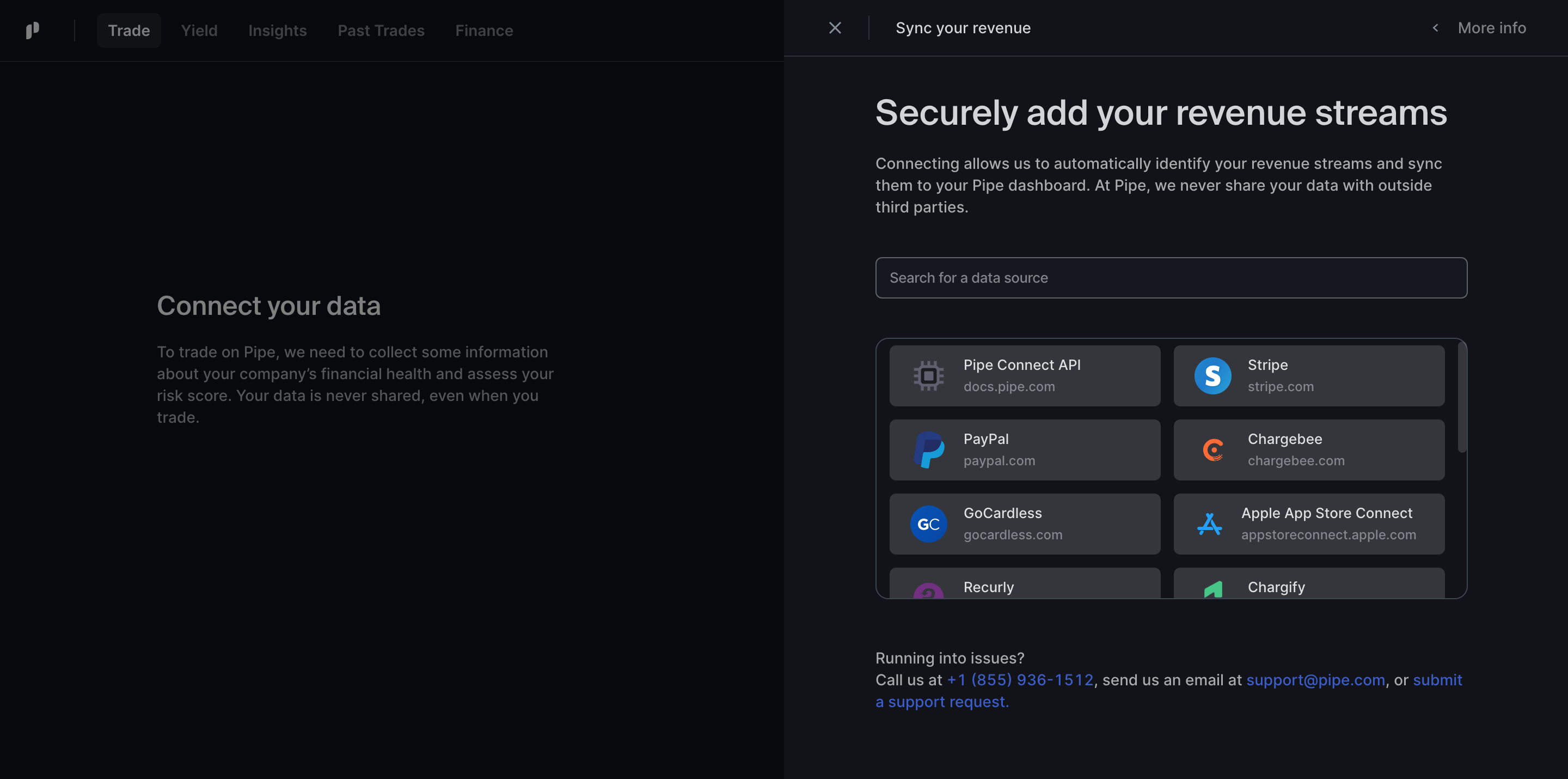1568x779 pixels.
Task: Click the Securely add your revenue streams heading
Action: click(1161, 113)
